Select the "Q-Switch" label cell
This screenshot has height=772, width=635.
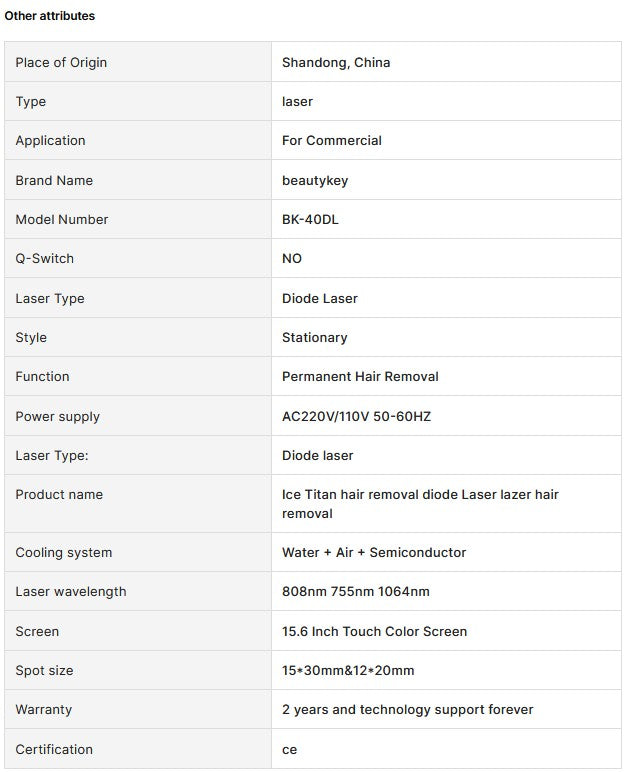pos(45,258)
